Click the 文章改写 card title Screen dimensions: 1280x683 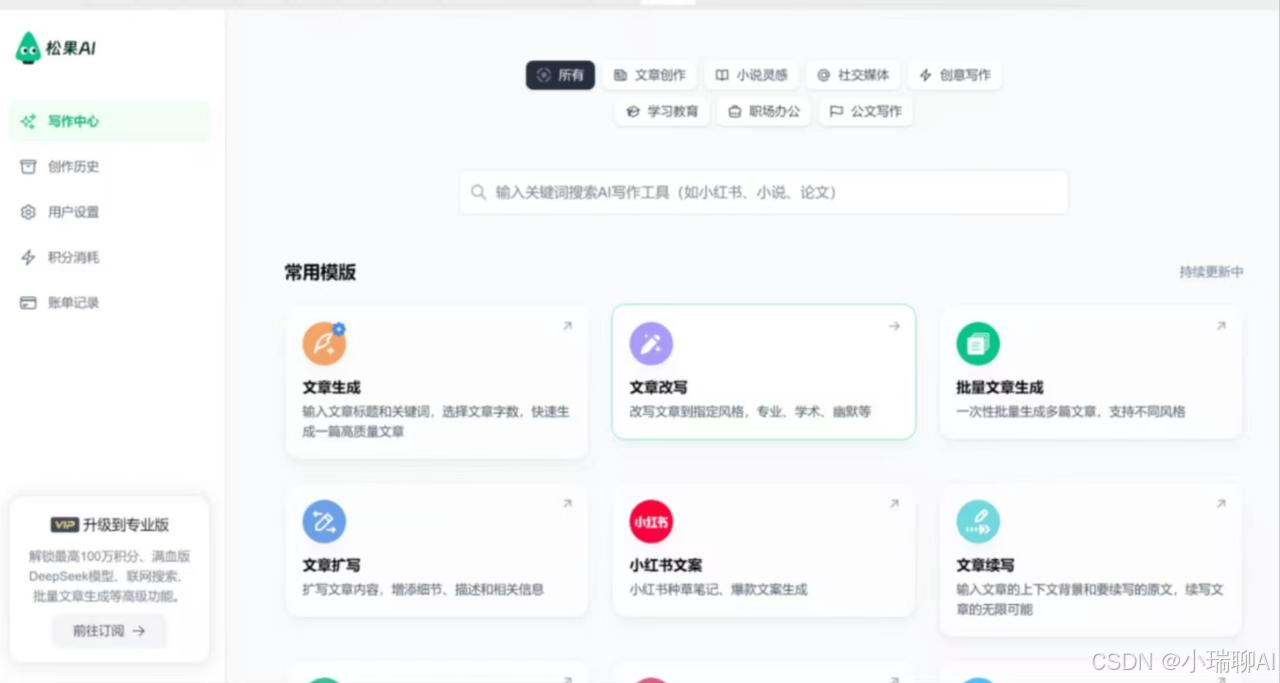click(x=658, y=387)
